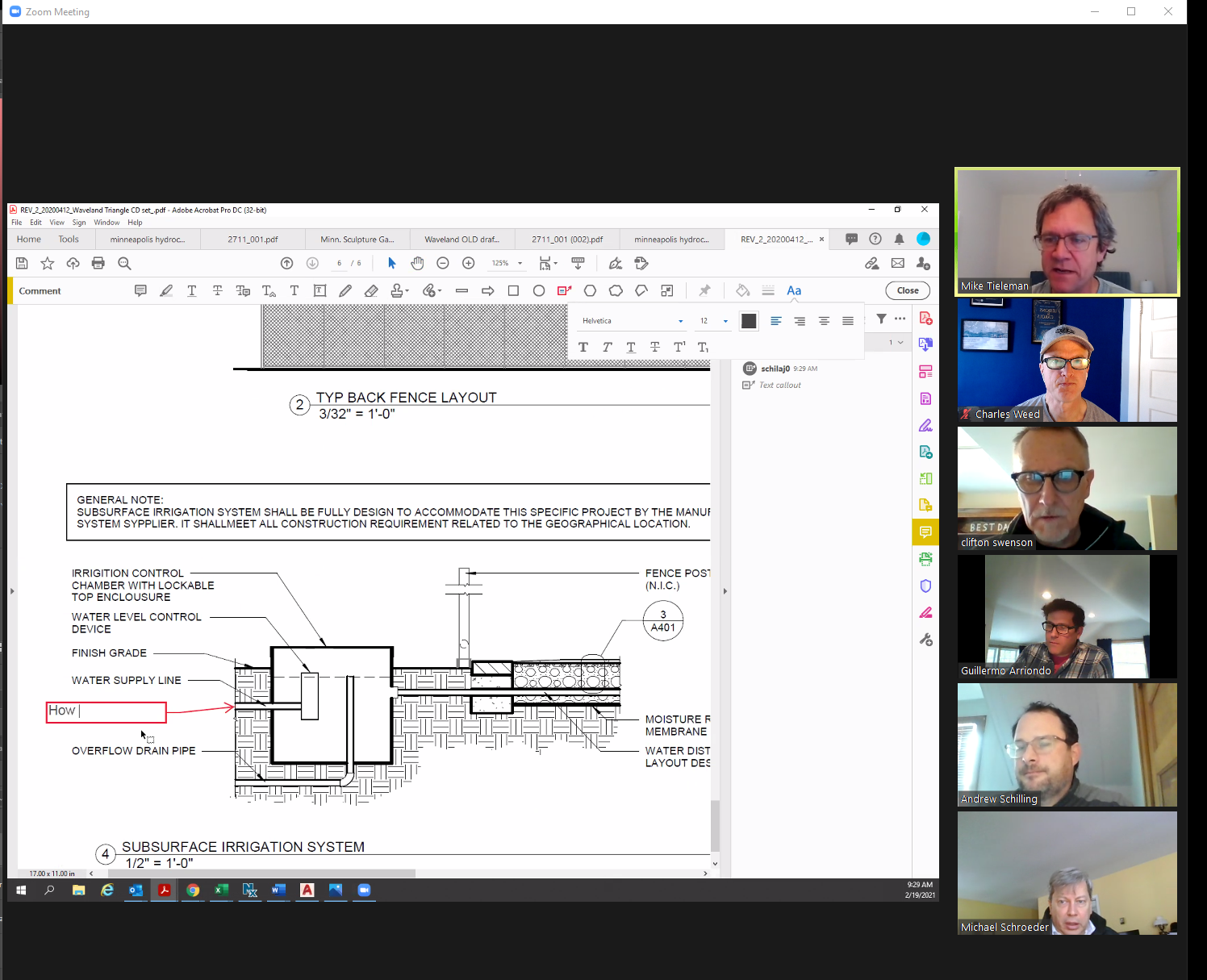Expand the Attach file dropdown

pyautogui.click(x=440, y=290)
